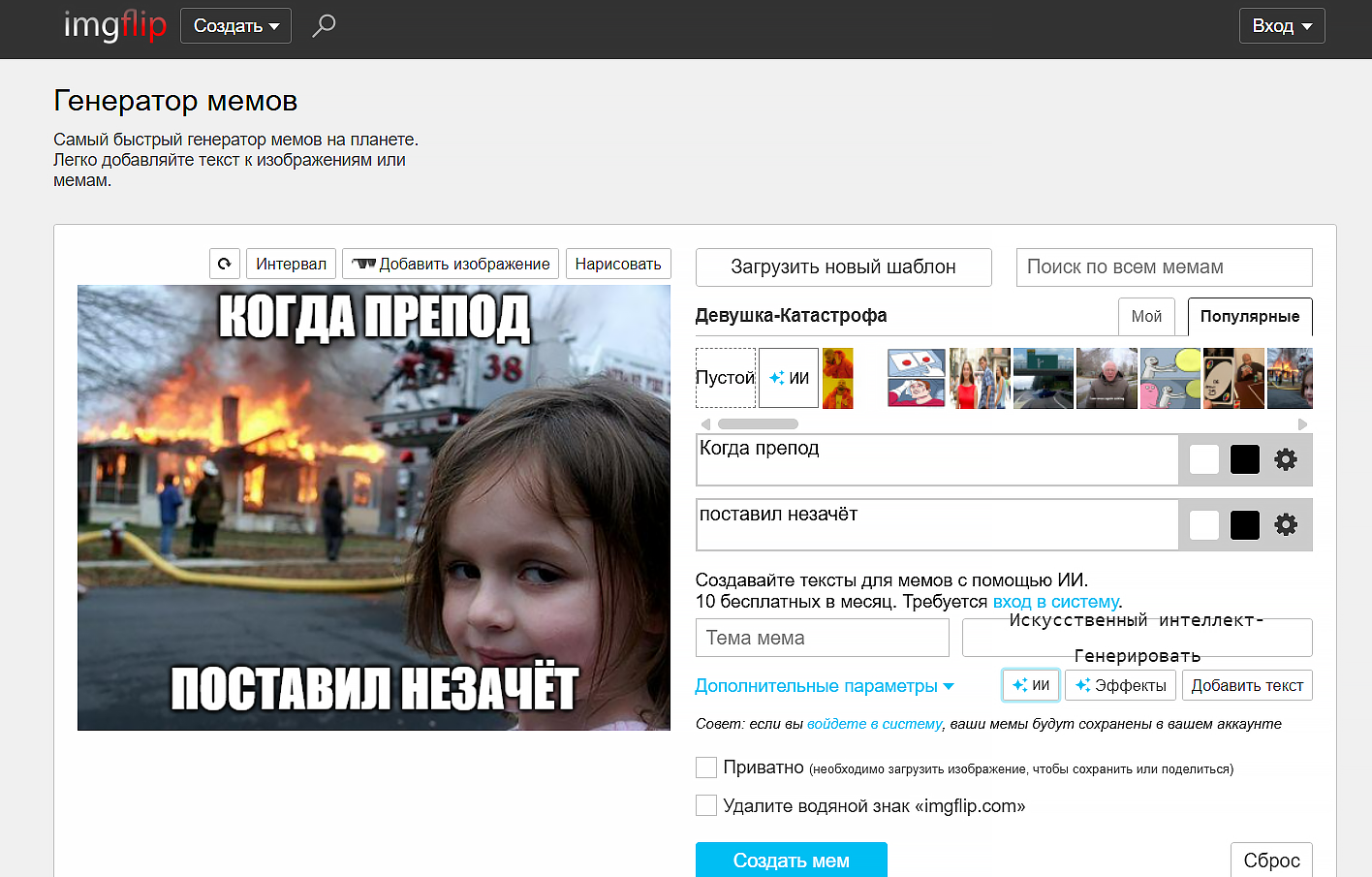1372x877 pixels.
Task: Select the Drake Hotline Bling template
Action: pyautogui.click(x=838, y=378)
